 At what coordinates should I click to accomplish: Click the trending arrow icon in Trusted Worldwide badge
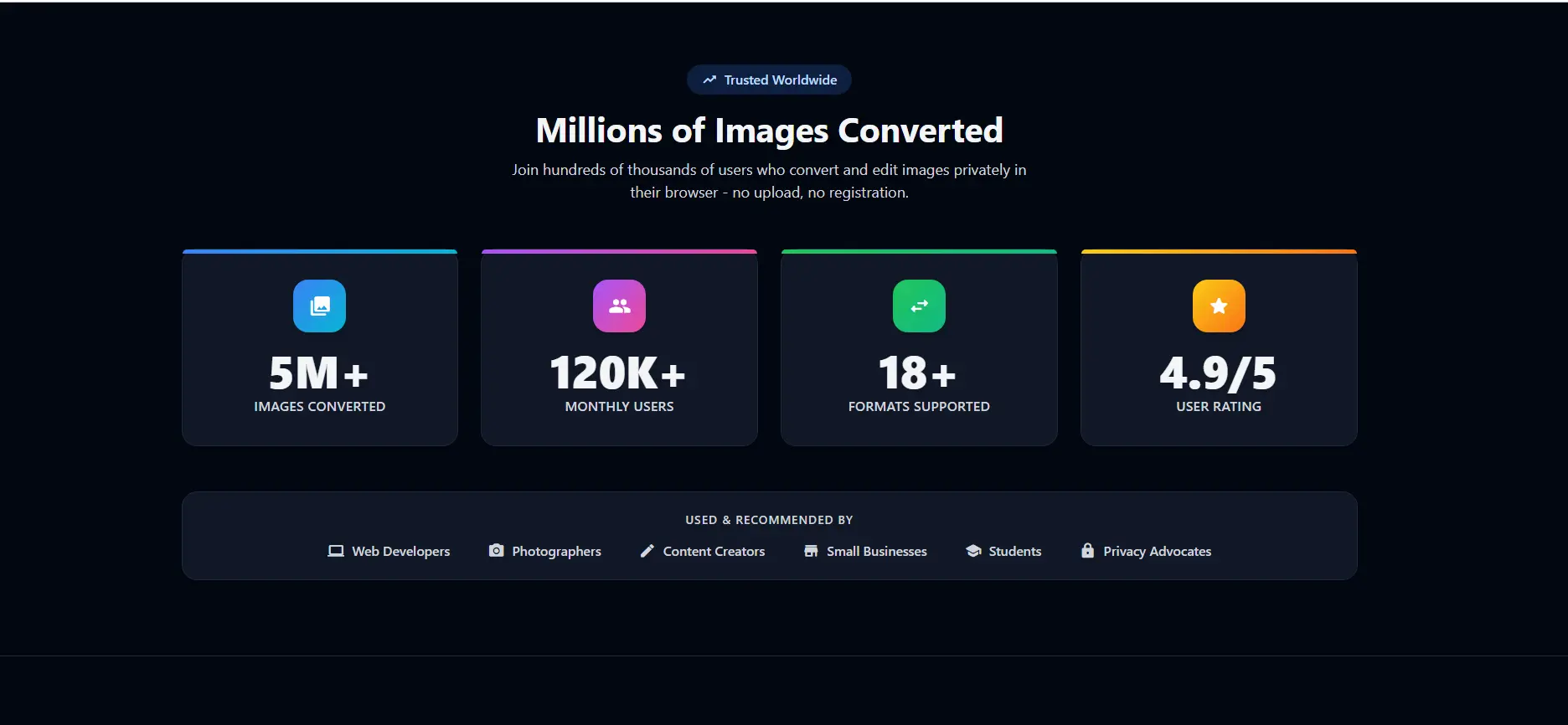click(x=709, y=80)
